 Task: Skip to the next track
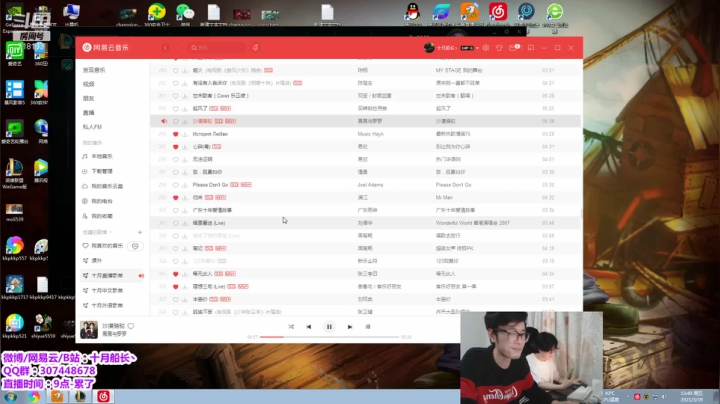point(350,327)
